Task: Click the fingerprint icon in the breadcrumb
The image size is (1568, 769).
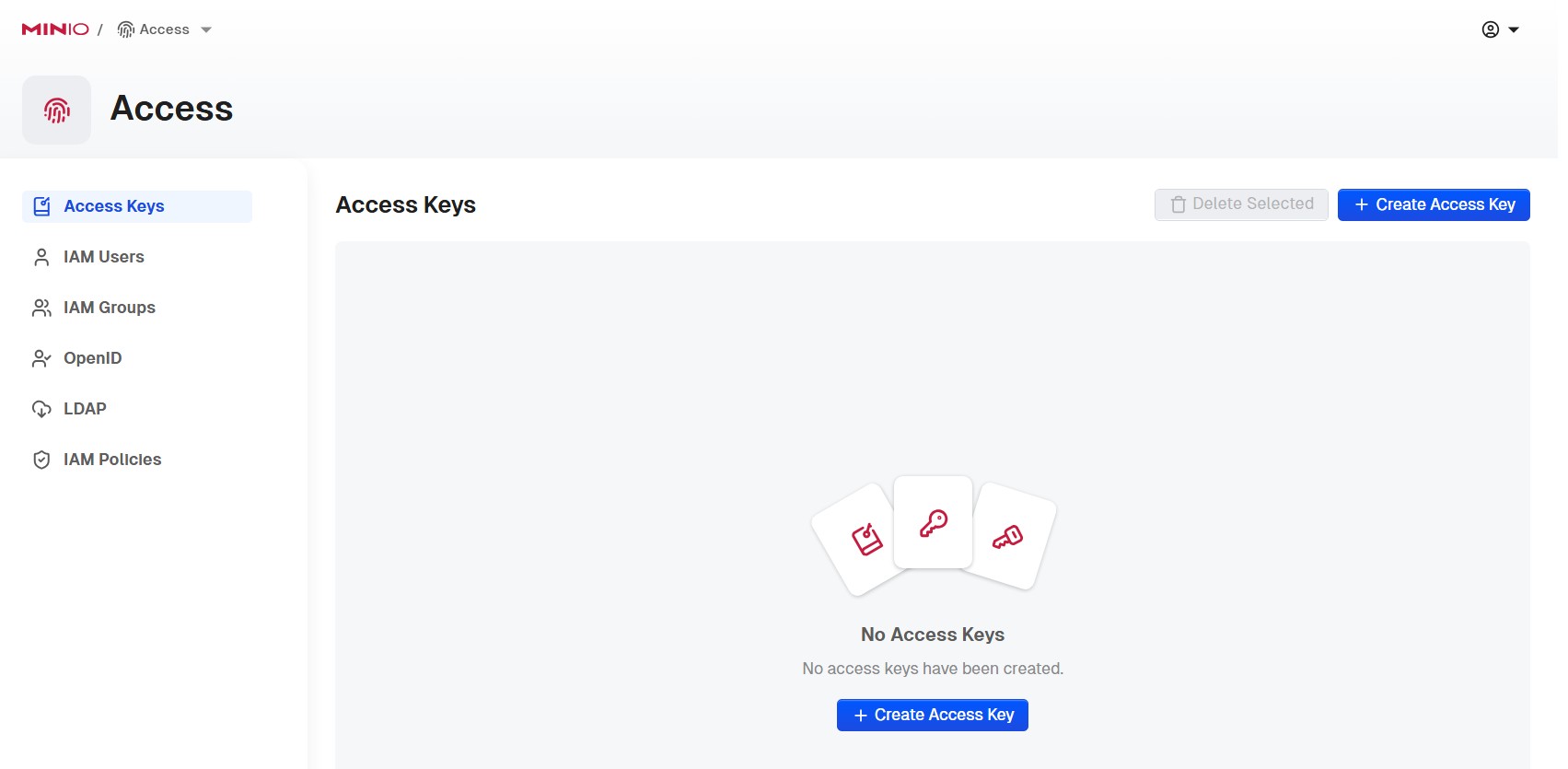Action: click(x=126, y=29)
